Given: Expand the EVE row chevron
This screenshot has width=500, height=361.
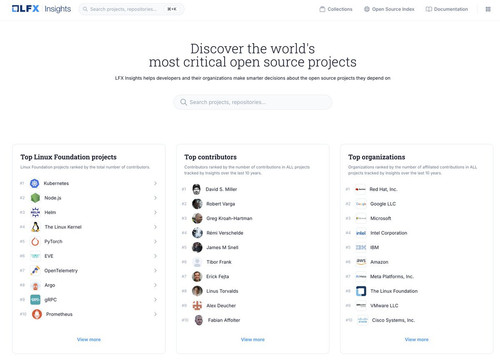Looking at the screenshot, I should pos(155,256).
